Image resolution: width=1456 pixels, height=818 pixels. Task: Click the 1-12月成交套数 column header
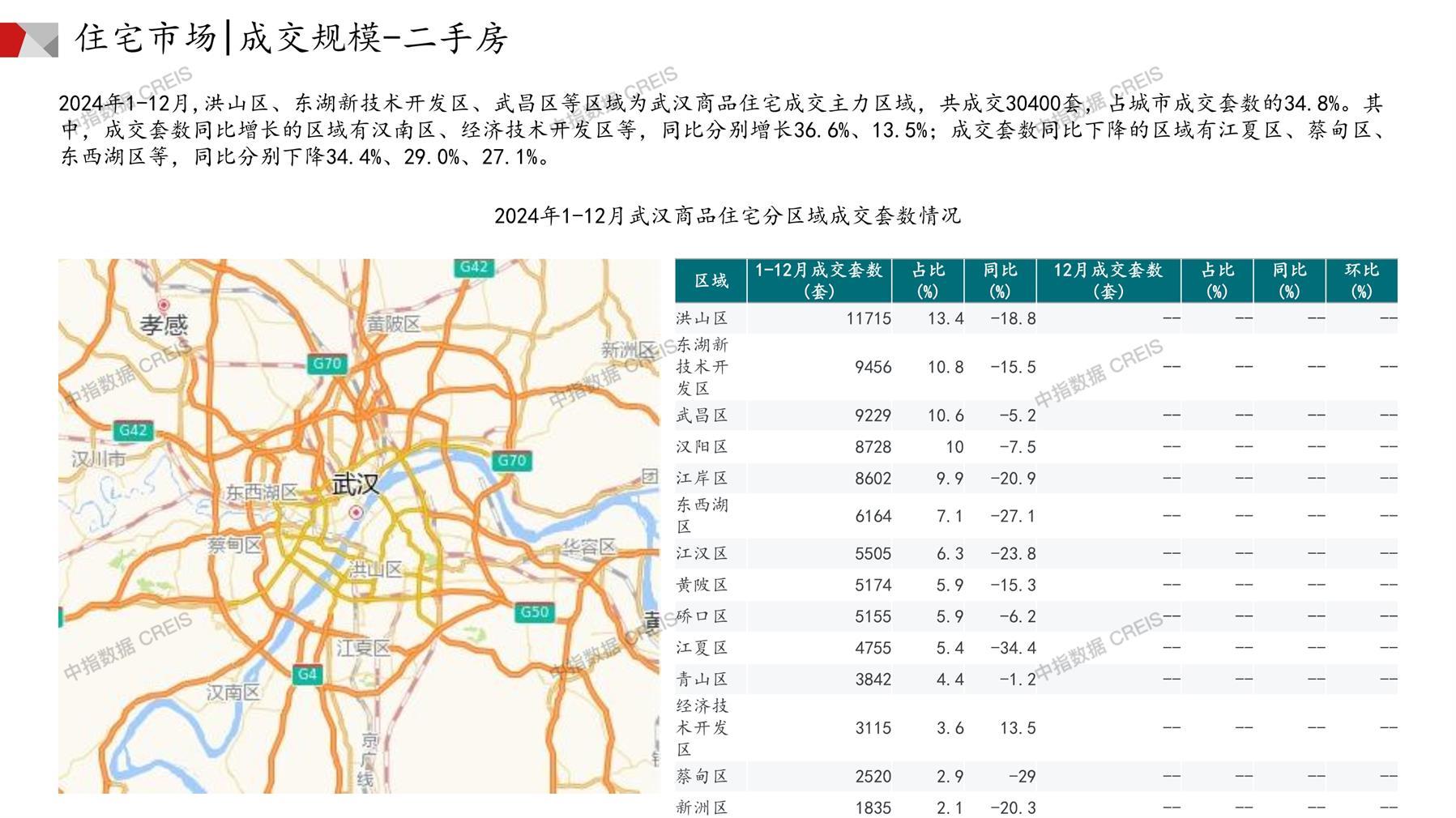click(818, 280)
